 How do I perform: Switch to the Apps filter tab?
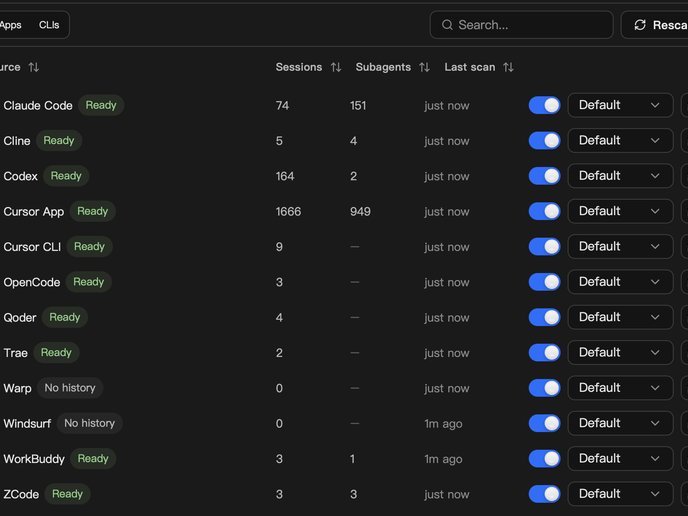[11, 25]
